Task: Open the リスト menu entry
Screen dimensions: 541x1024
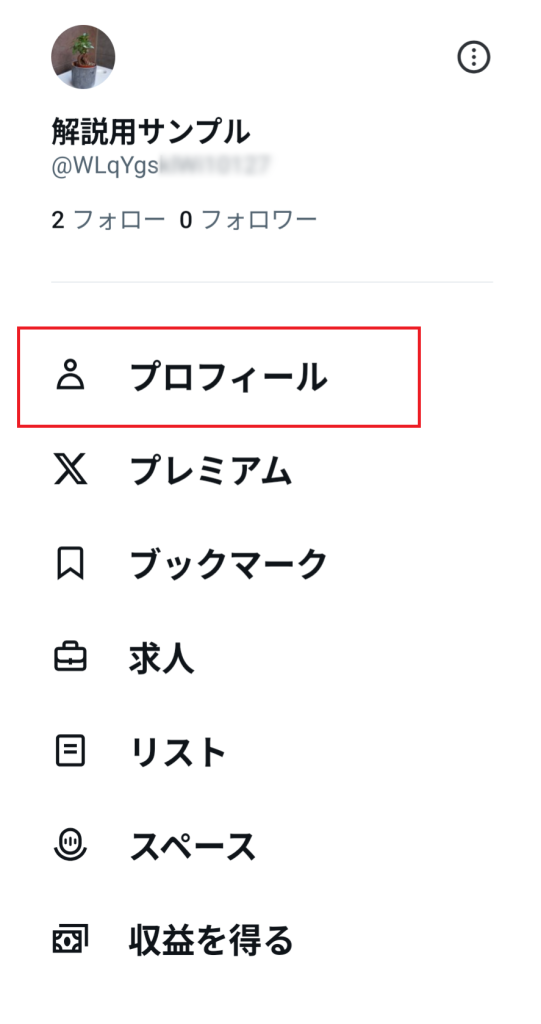Action: tap(178, 752)
